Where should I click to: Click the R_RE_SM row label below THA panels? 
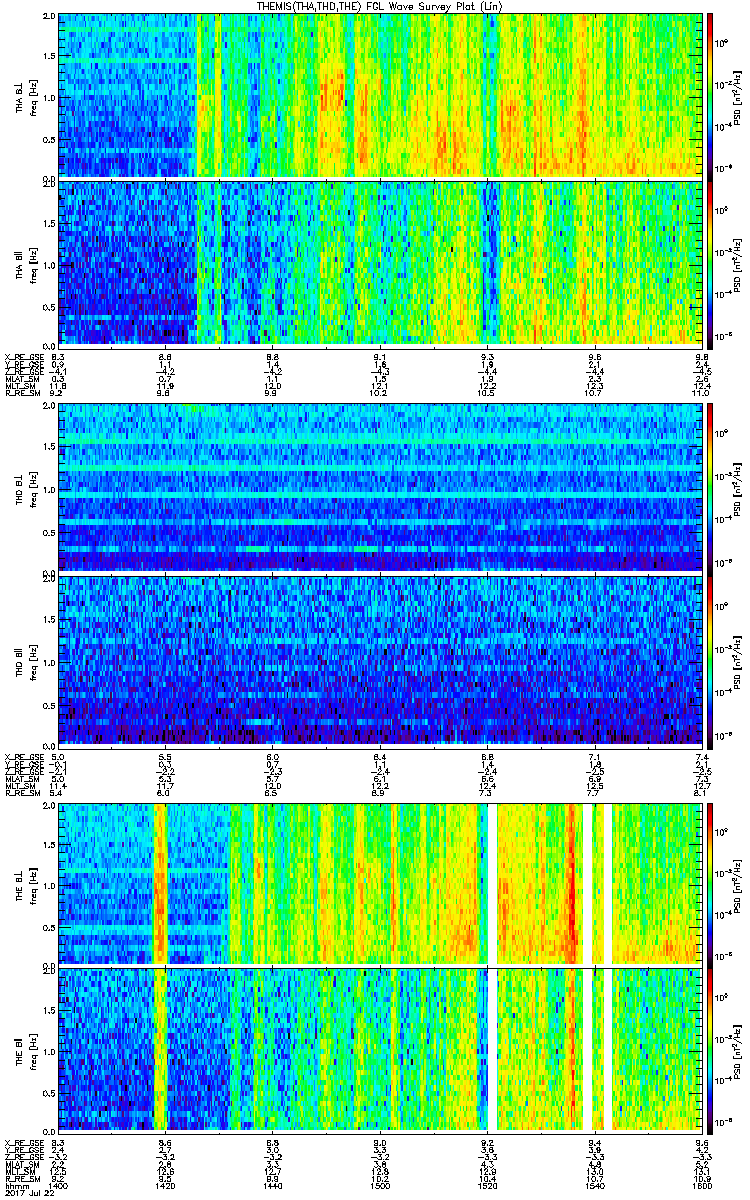[x=21, y=393]
